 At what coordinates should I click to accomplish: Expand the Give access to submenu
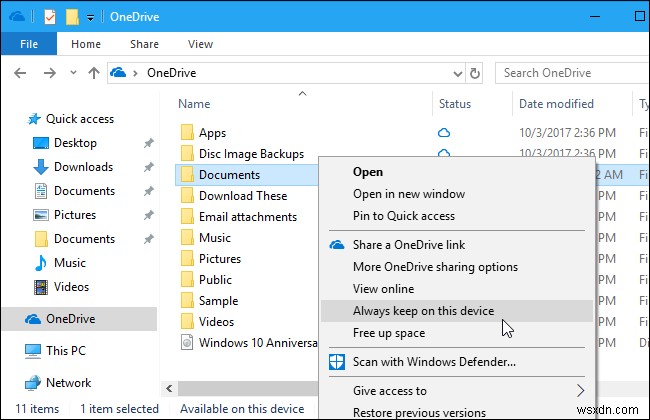pos(457,391)
